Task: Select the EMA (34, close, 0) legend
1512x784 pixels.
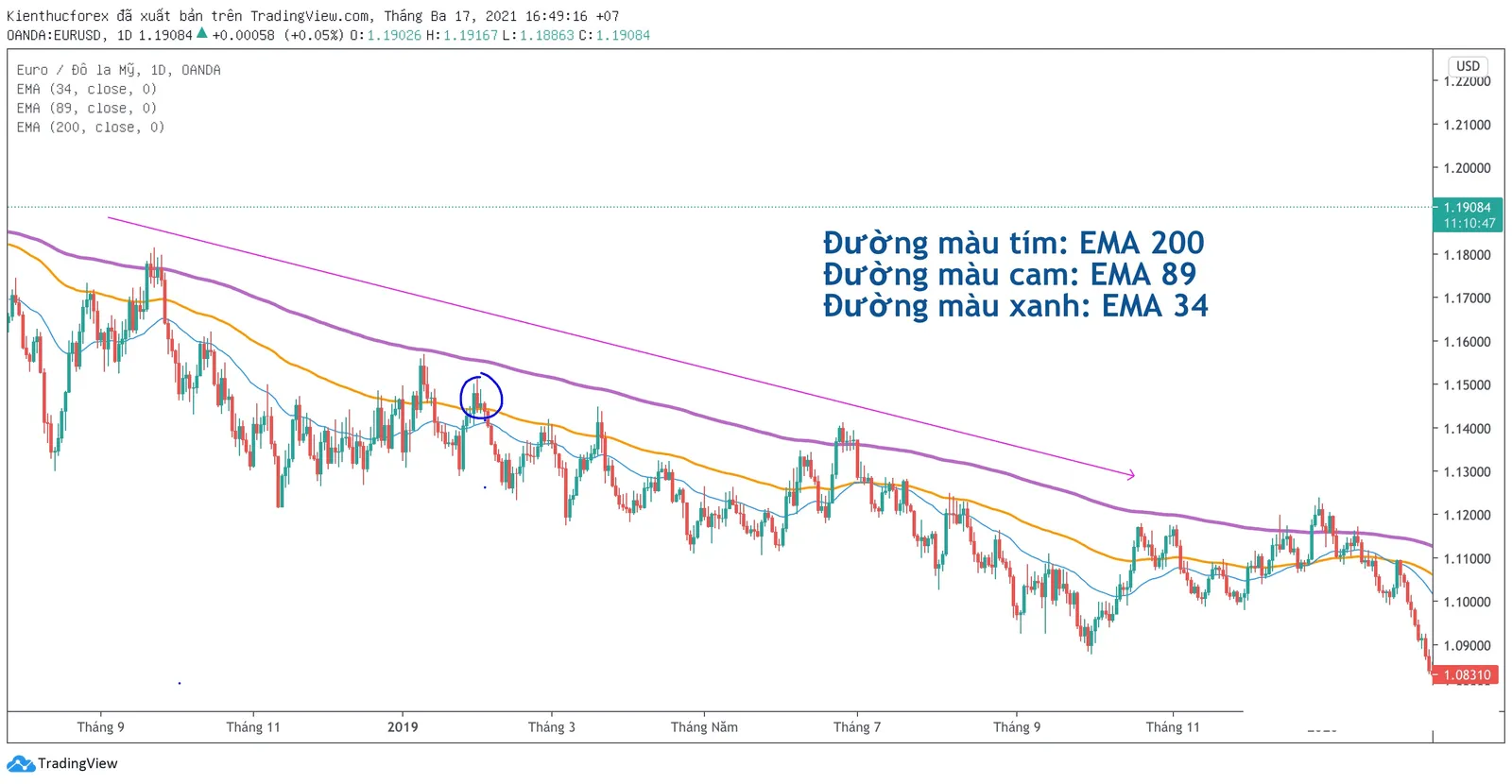Action: [x=86, y=89]
